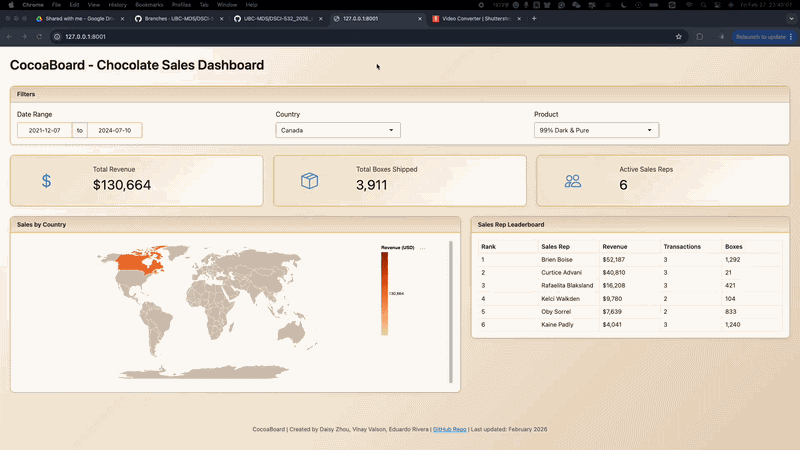Screen dimensions: 800x450
Task: Click the end date field 2024-07-10
Action: coord(114,130)
